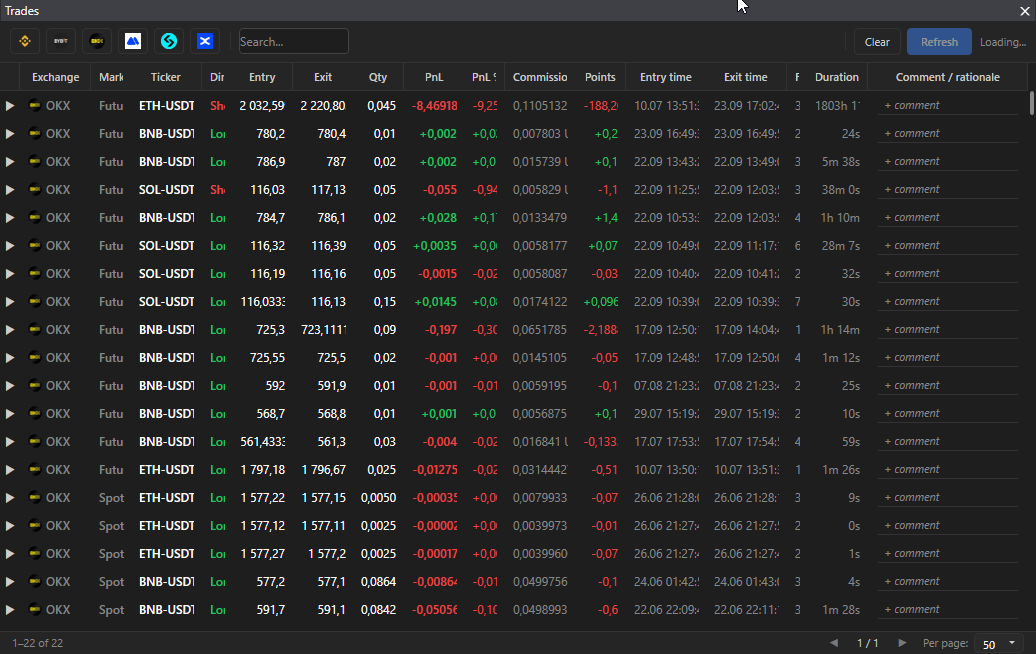Filter trades by Binance exchange icon
The image size is (1036, 654).
[x=25, y=42]
